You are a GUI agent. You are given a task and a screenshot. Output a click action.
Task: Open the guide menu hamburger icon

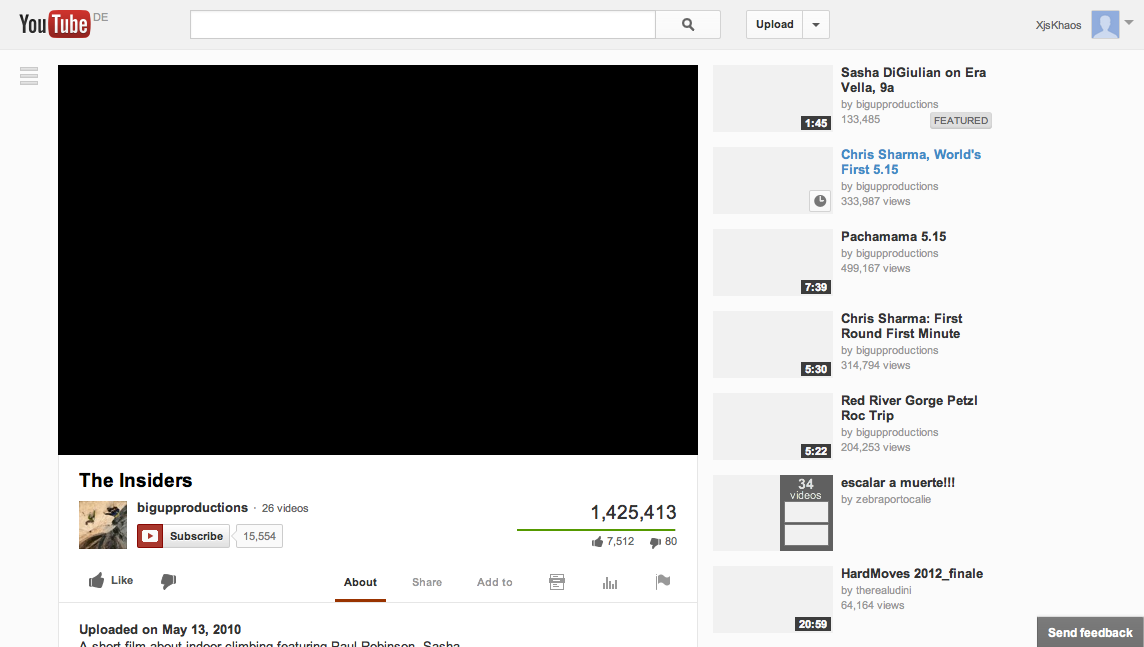click(x=29, y=76)
